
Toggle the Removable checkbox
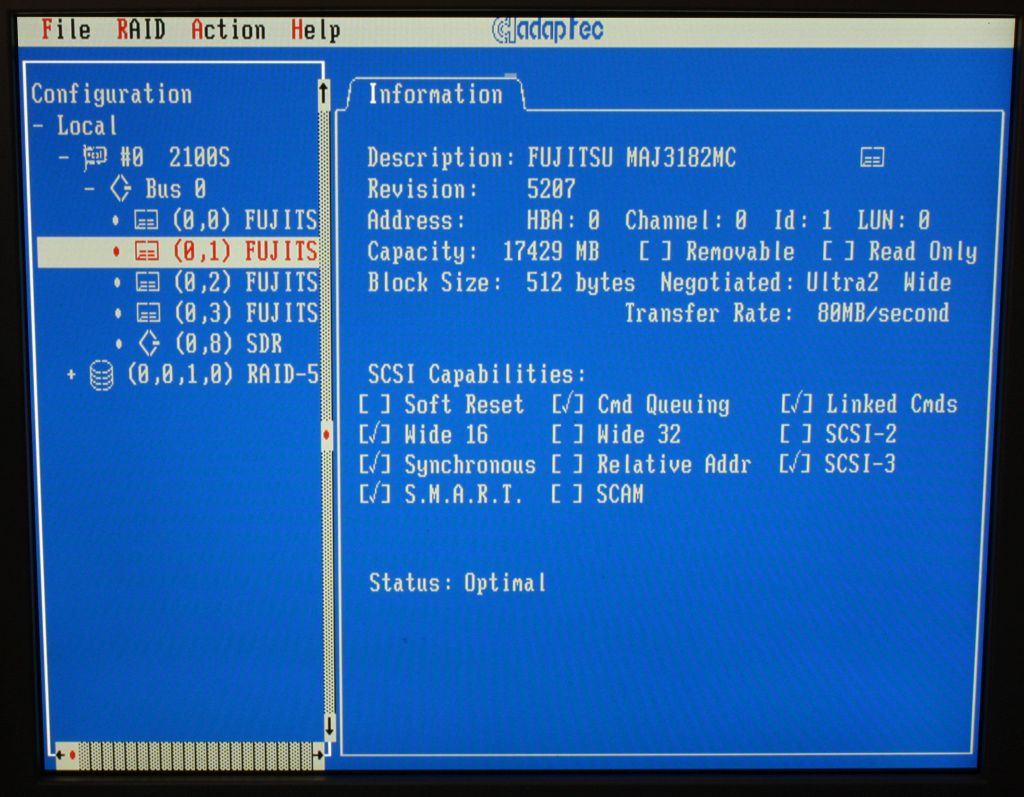click(655, 251)
